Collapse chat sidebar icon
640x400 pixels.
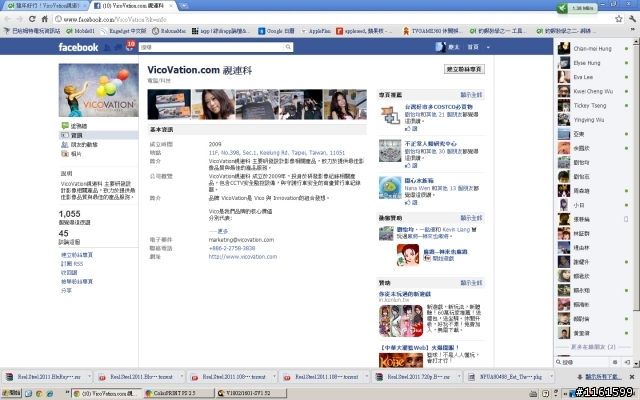click(627, 362)
